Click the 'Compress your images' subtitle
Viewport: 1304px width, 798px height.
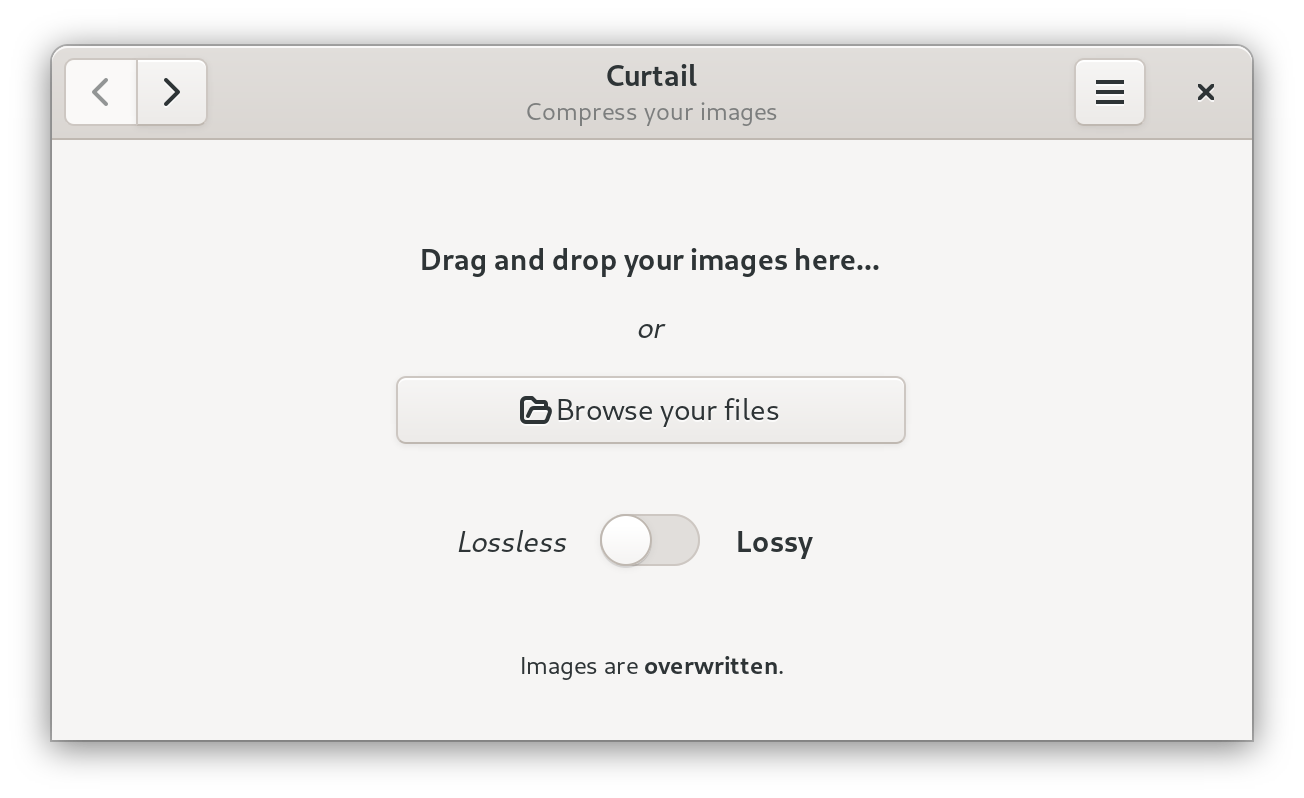click(x=652, y=112)
